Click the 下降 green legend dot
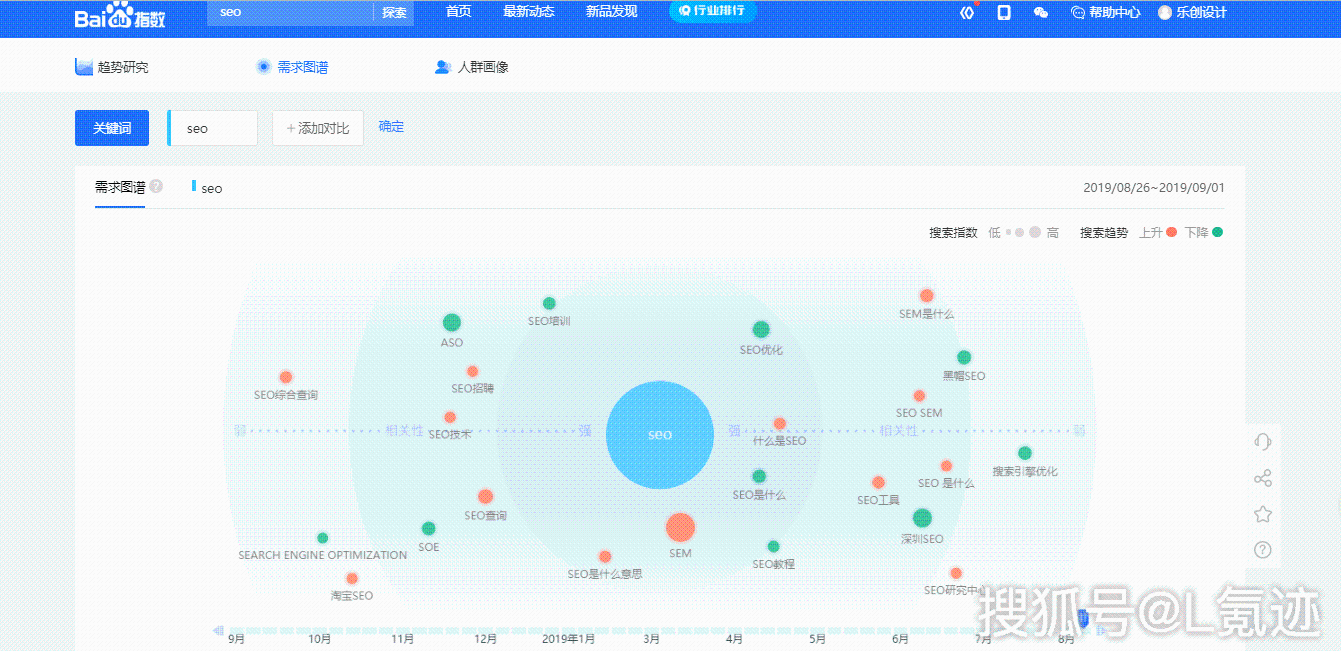1341x651 pixels. tap(1217, 232)
